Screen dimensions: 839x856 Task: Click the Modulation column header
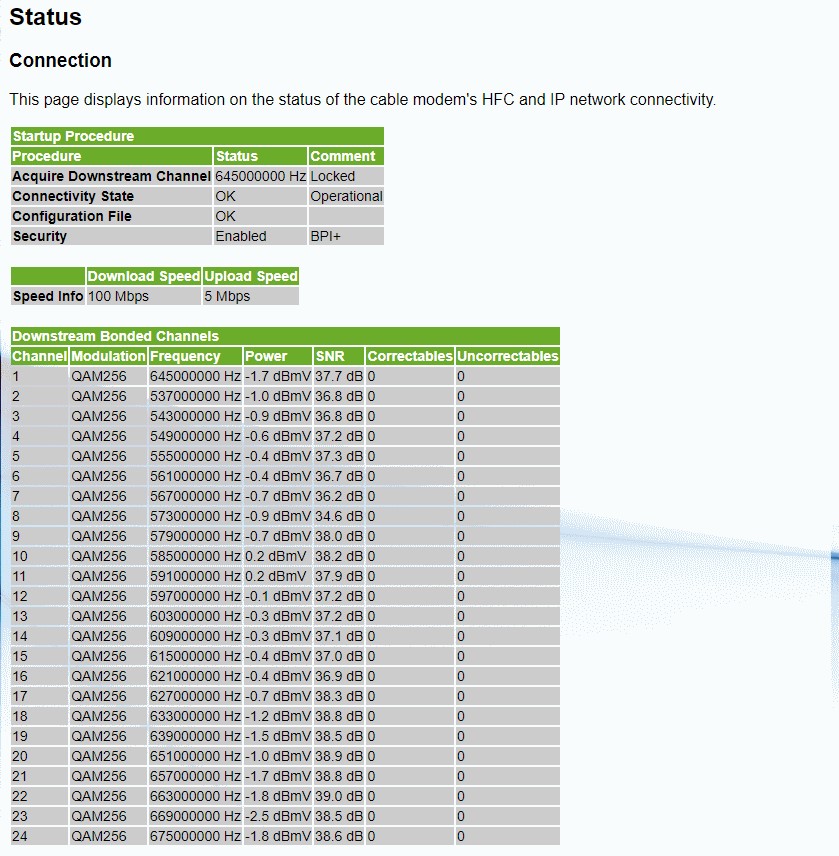pos(106,356)
